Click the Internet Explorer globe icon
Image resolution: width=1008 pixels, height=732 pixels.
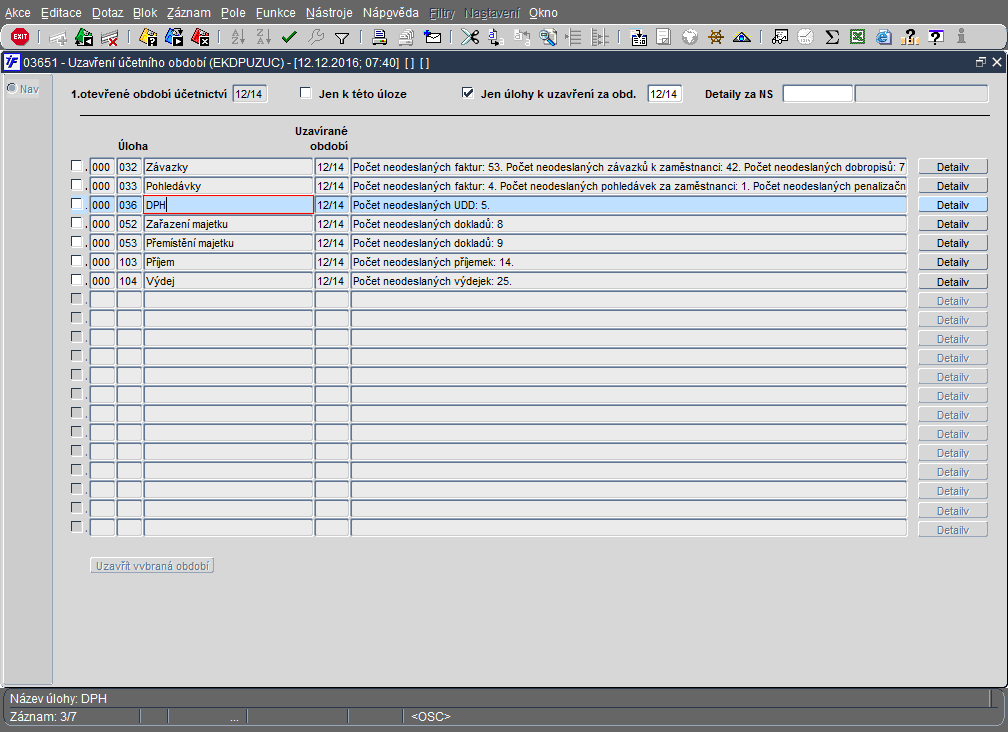point(884,37)
